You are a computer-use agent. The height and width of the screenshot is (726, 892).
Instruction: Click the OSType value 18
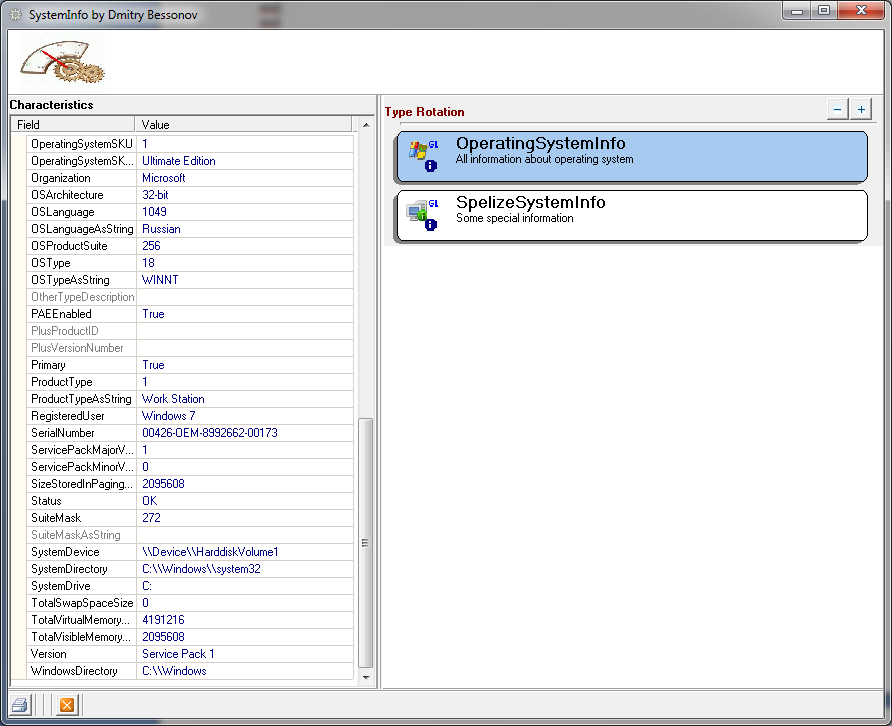pyautogui.click(x=148, y=263)
